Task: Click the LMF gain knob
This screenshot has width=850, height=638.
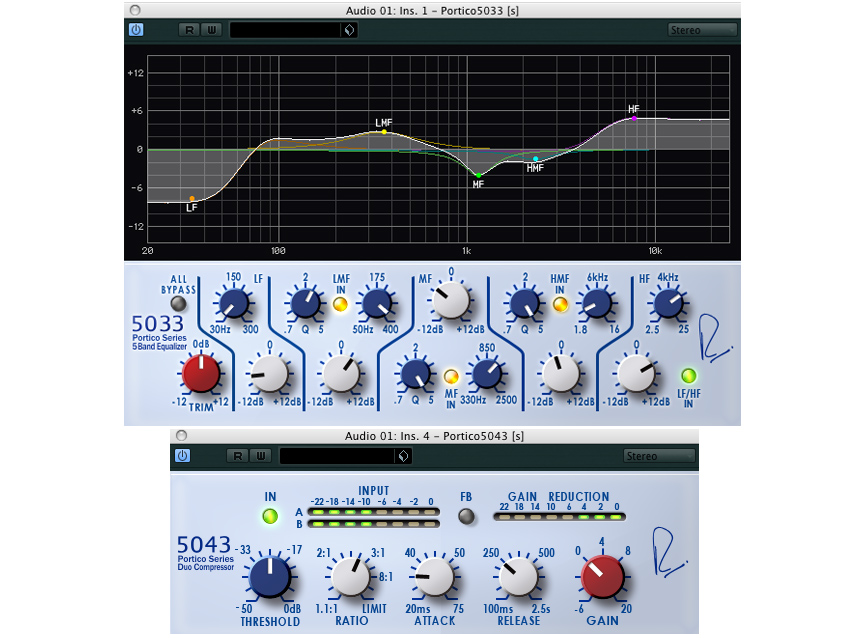Action: pyautogui.click(x=341, y=373)
